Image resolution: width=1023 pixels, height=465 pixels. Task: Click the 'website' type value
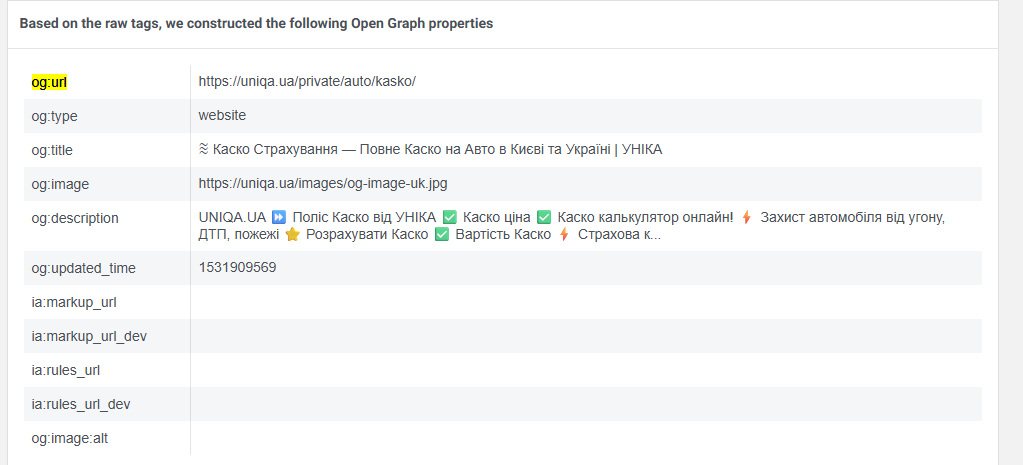(222, 115)
